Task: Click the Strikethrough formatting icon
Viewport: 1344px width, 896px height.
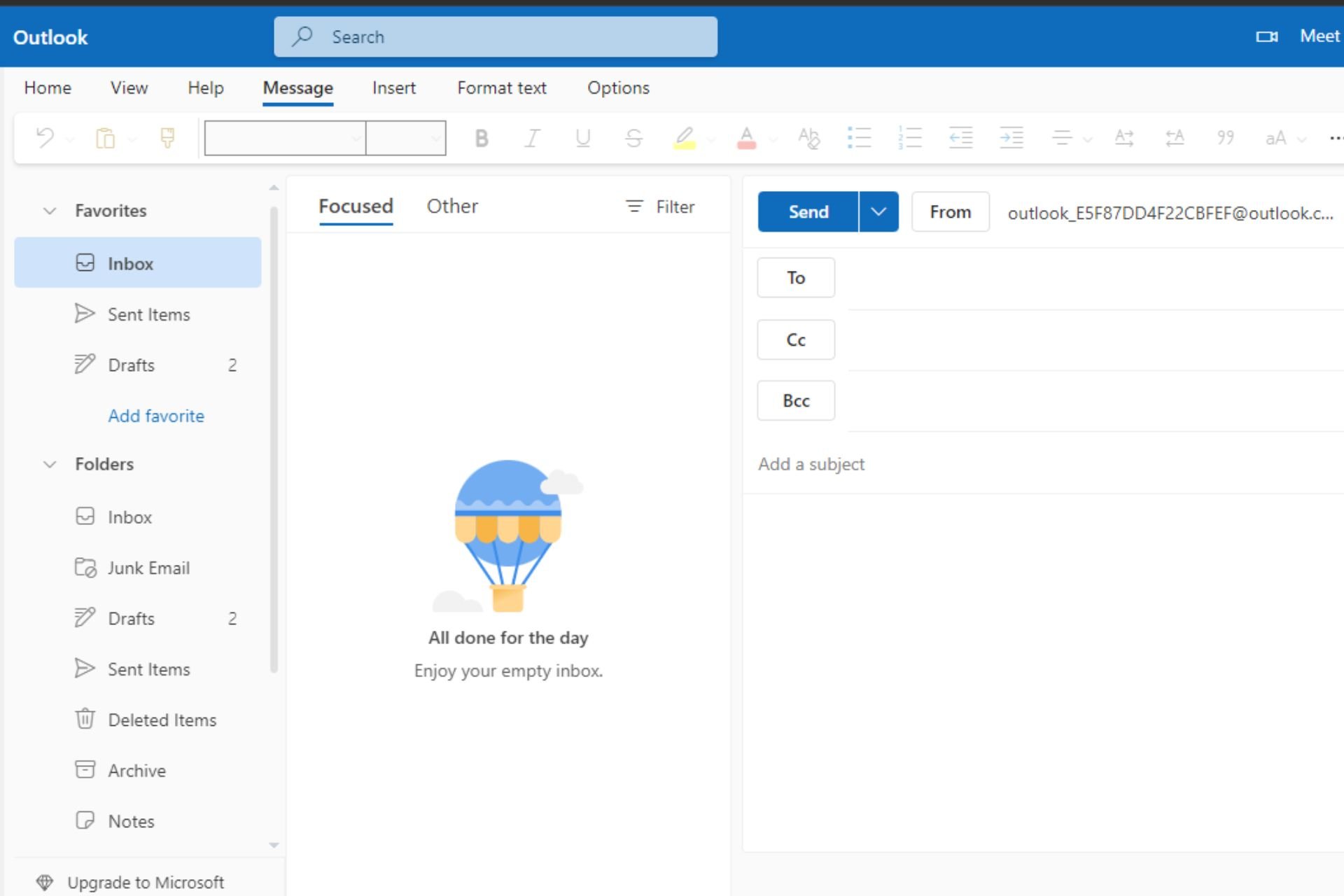Action: coord(633,138)
